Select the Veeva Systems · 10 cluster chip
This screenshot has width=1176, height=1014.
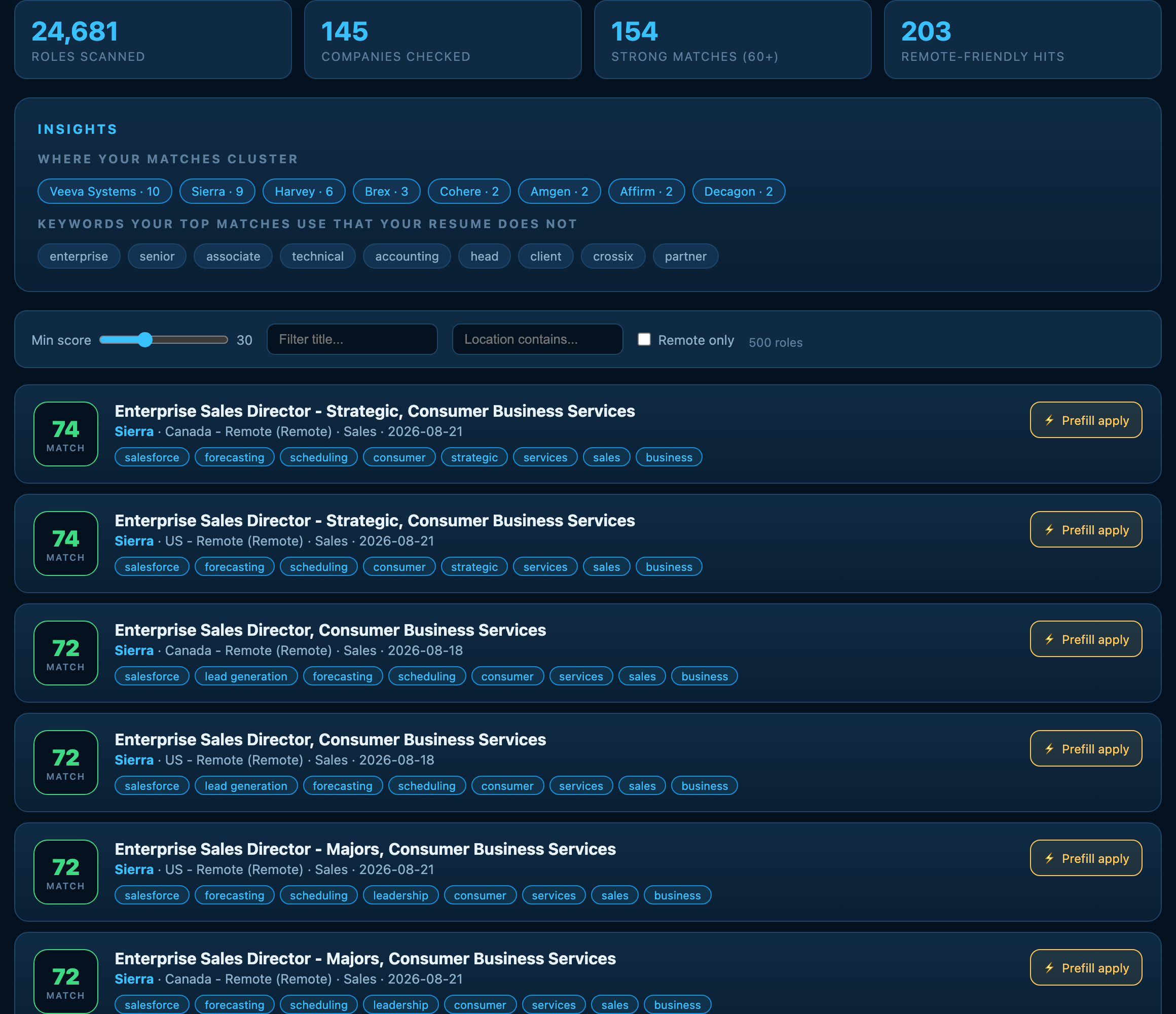point(105,191)
